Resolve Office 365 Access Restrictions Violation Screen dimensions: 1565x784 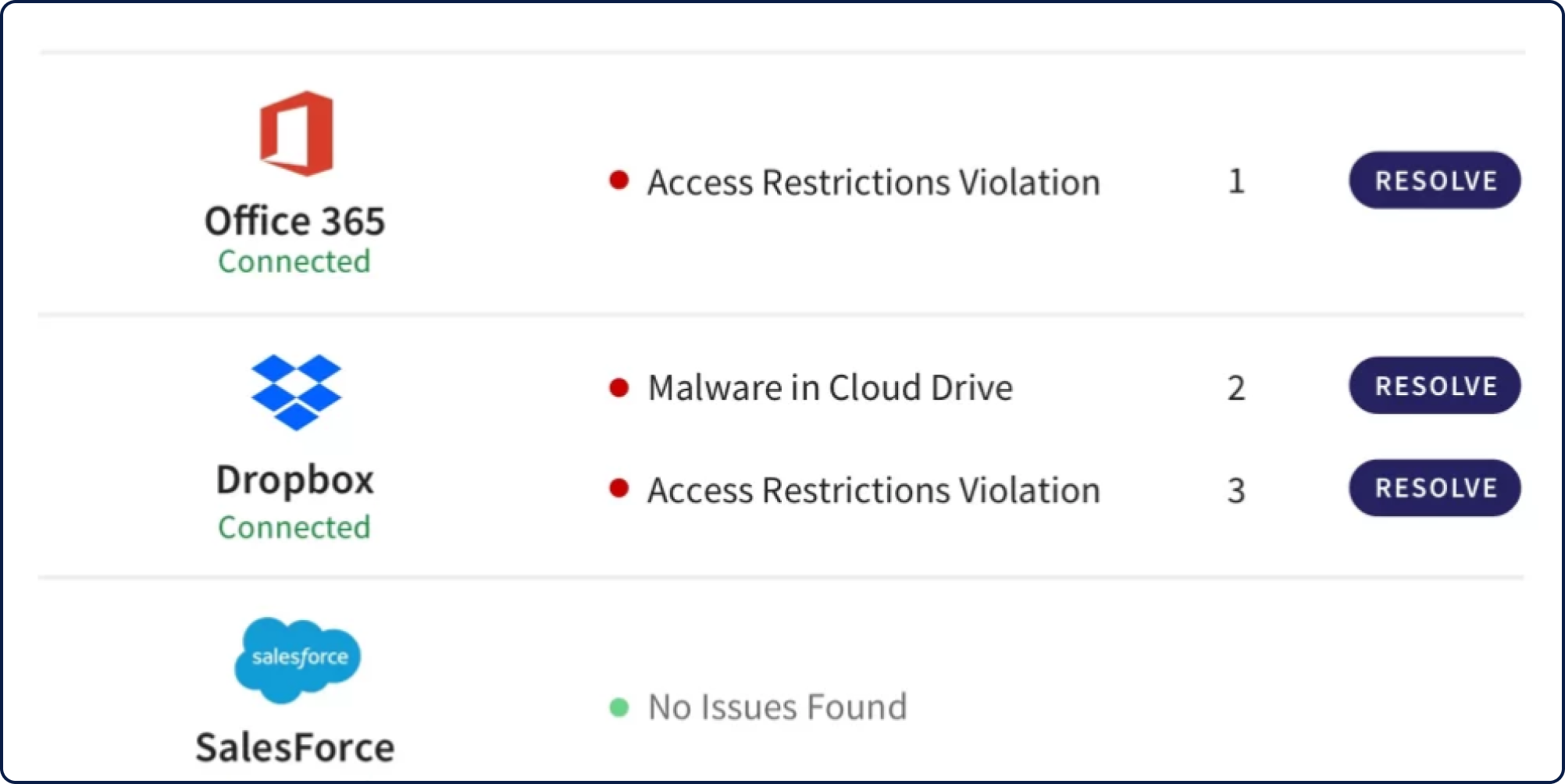point(1435,180)
